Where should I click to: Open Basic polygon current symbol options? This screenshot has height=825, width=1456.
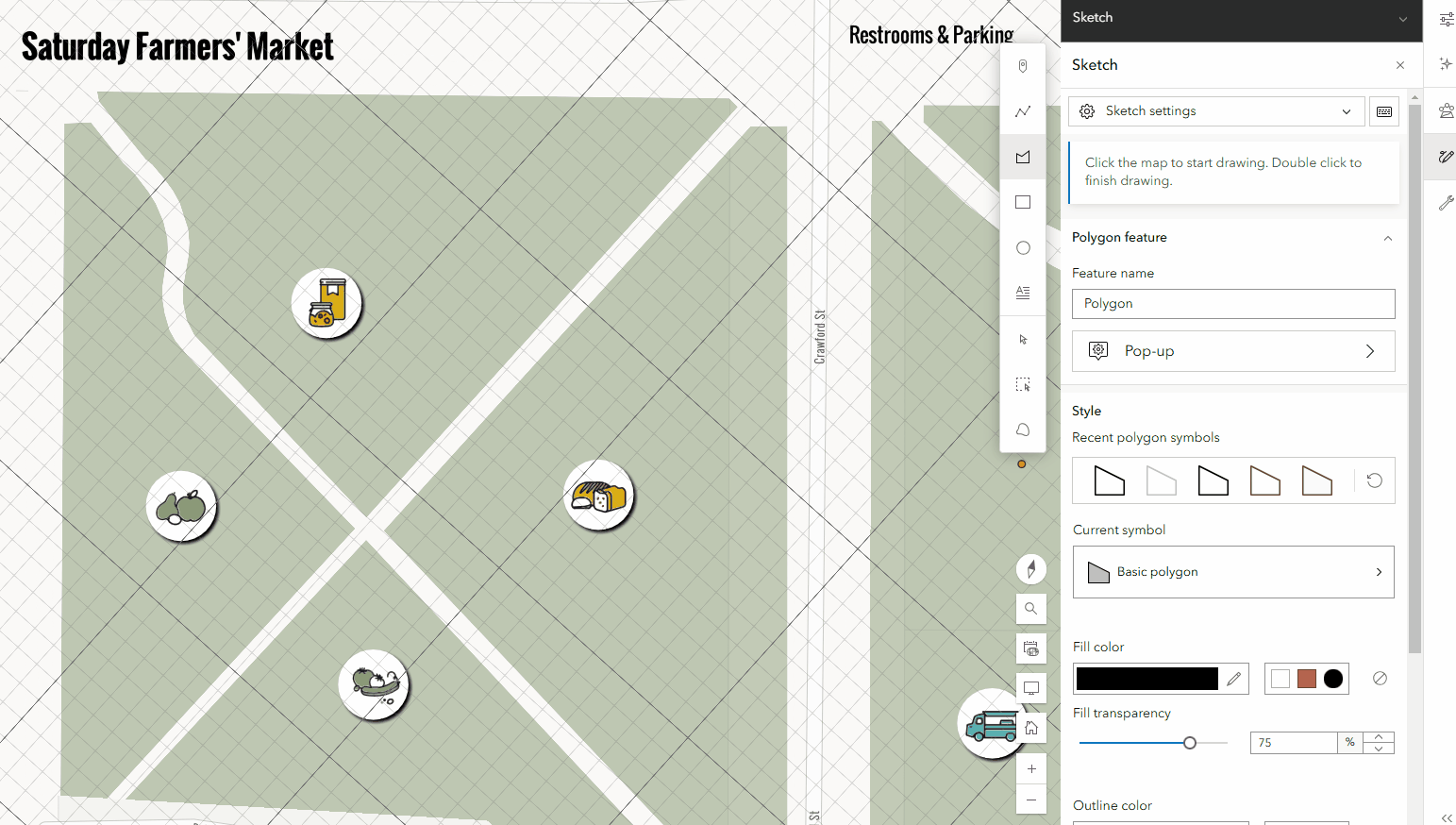pyautogui.click(x=1233, y=572)
